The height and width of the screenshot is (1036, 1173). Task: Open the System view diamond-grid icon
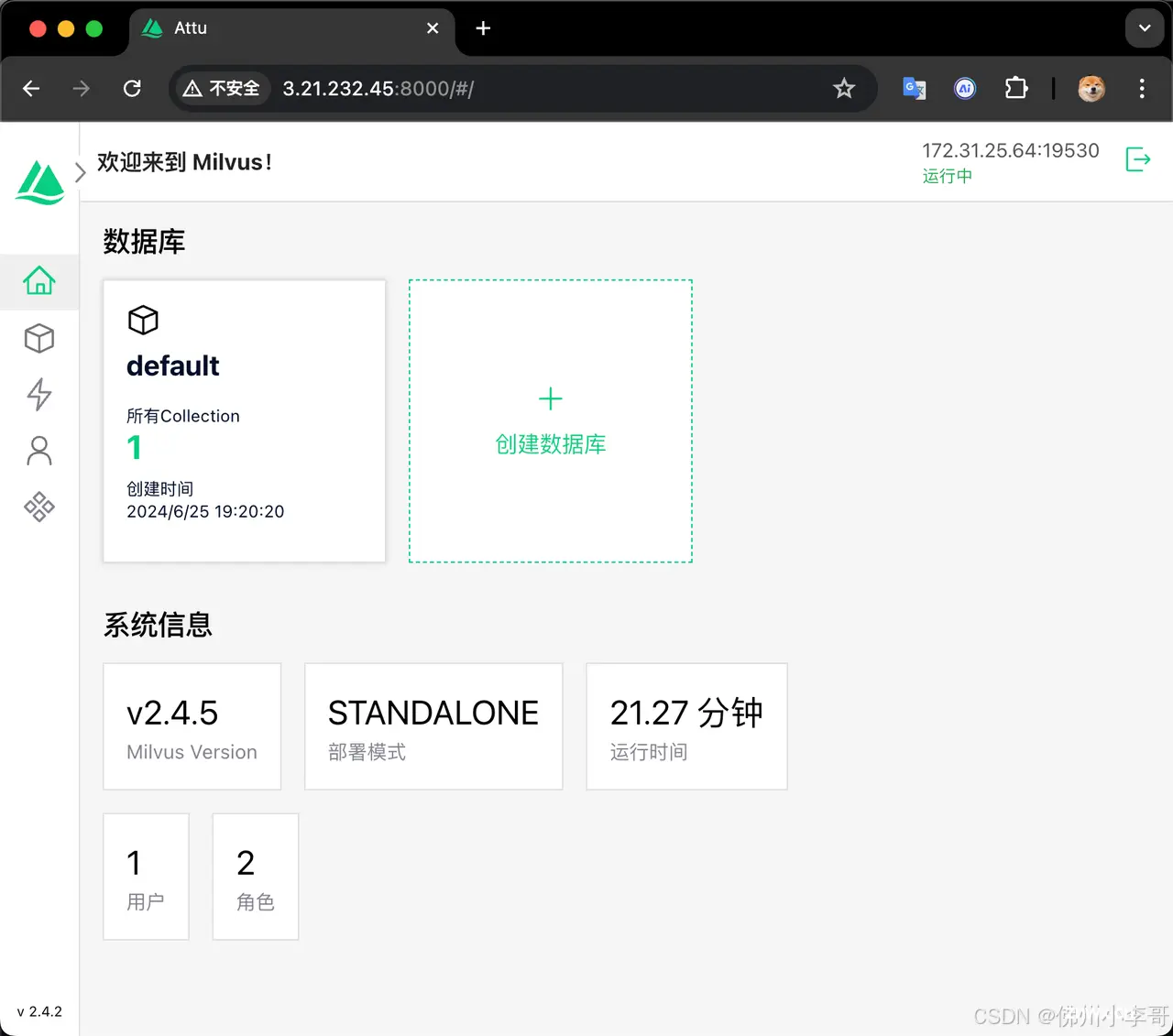[x=39, y=507]
